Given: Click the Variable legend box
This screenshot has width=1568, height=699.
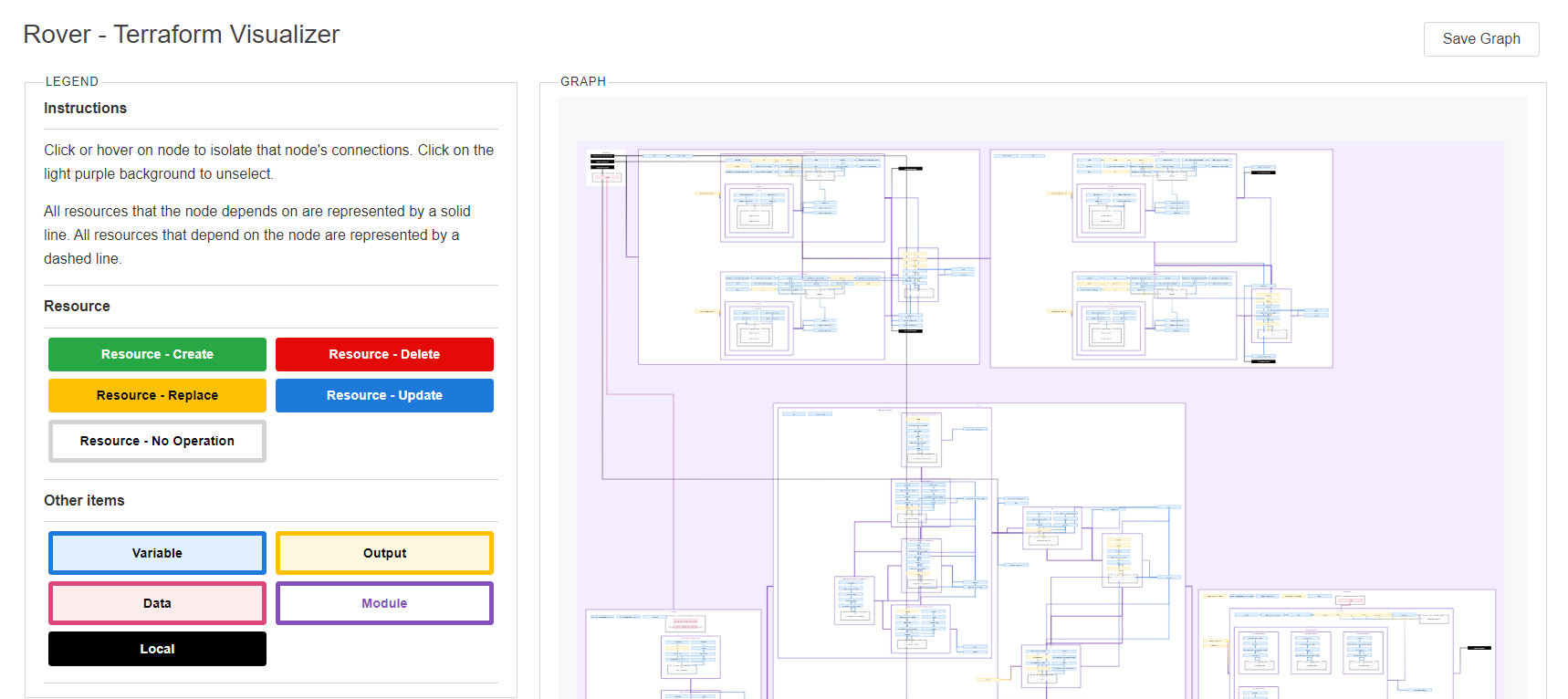Looking at the screenshot, I should (157, 553).
